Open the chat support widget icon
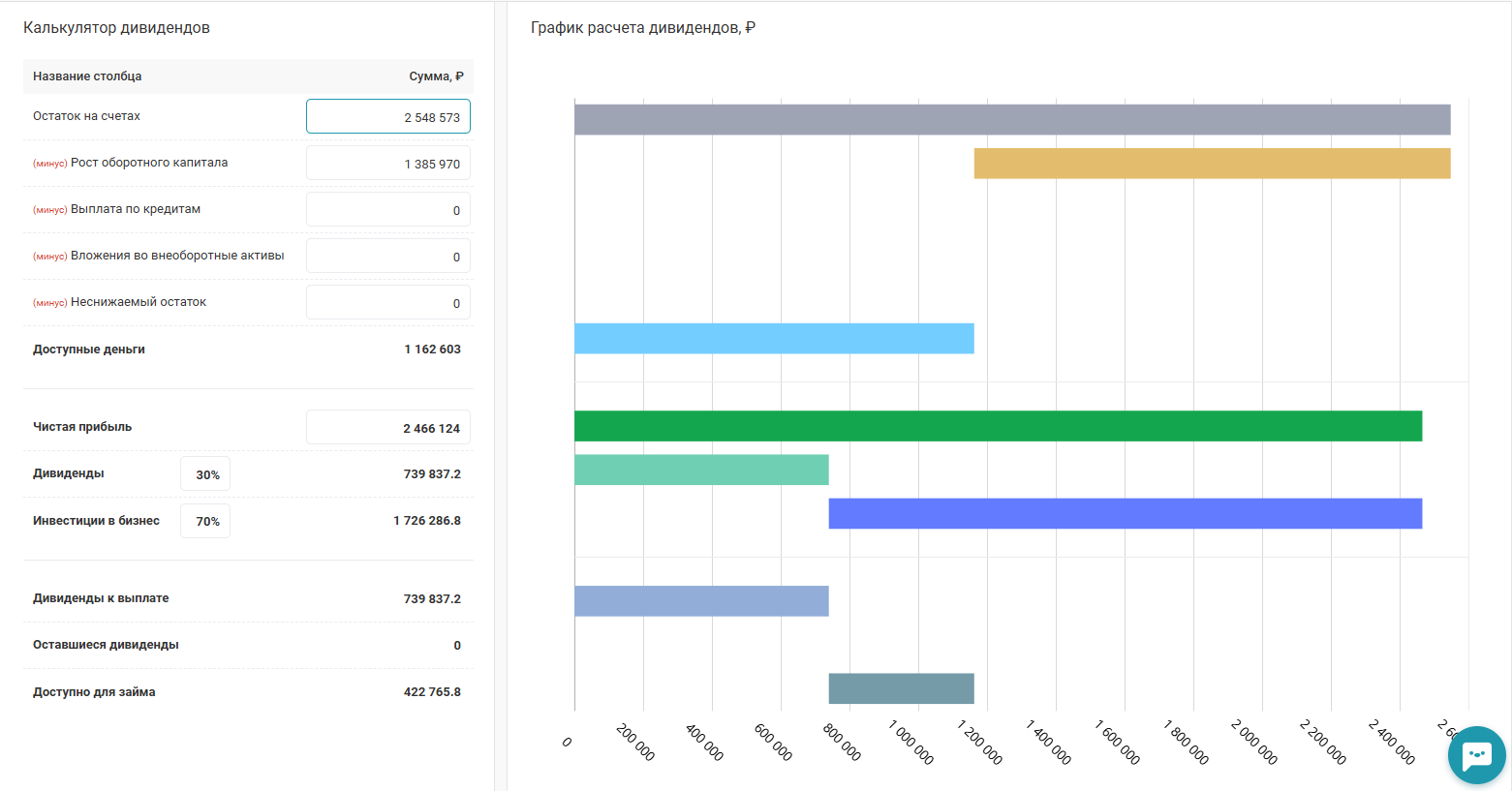Image resolution: width=1512 pixels, height=791 pixels. pyautogui.click(x=1476, y=754)
